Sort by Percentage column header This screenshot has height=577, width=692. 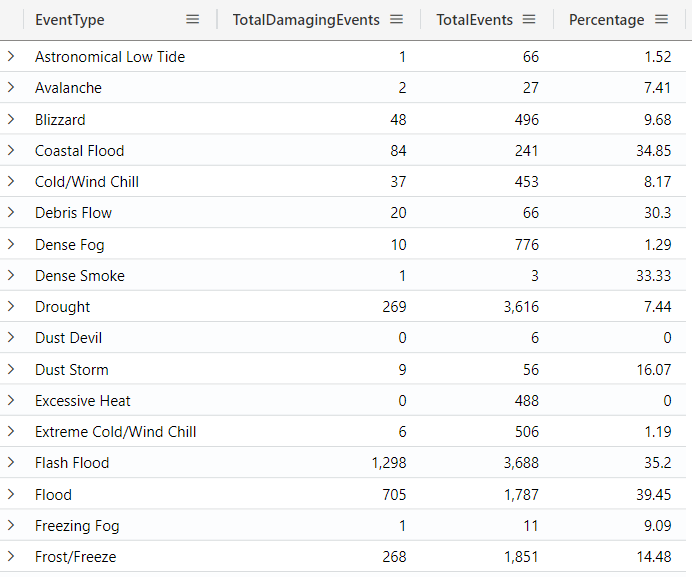tap(606, 20)
